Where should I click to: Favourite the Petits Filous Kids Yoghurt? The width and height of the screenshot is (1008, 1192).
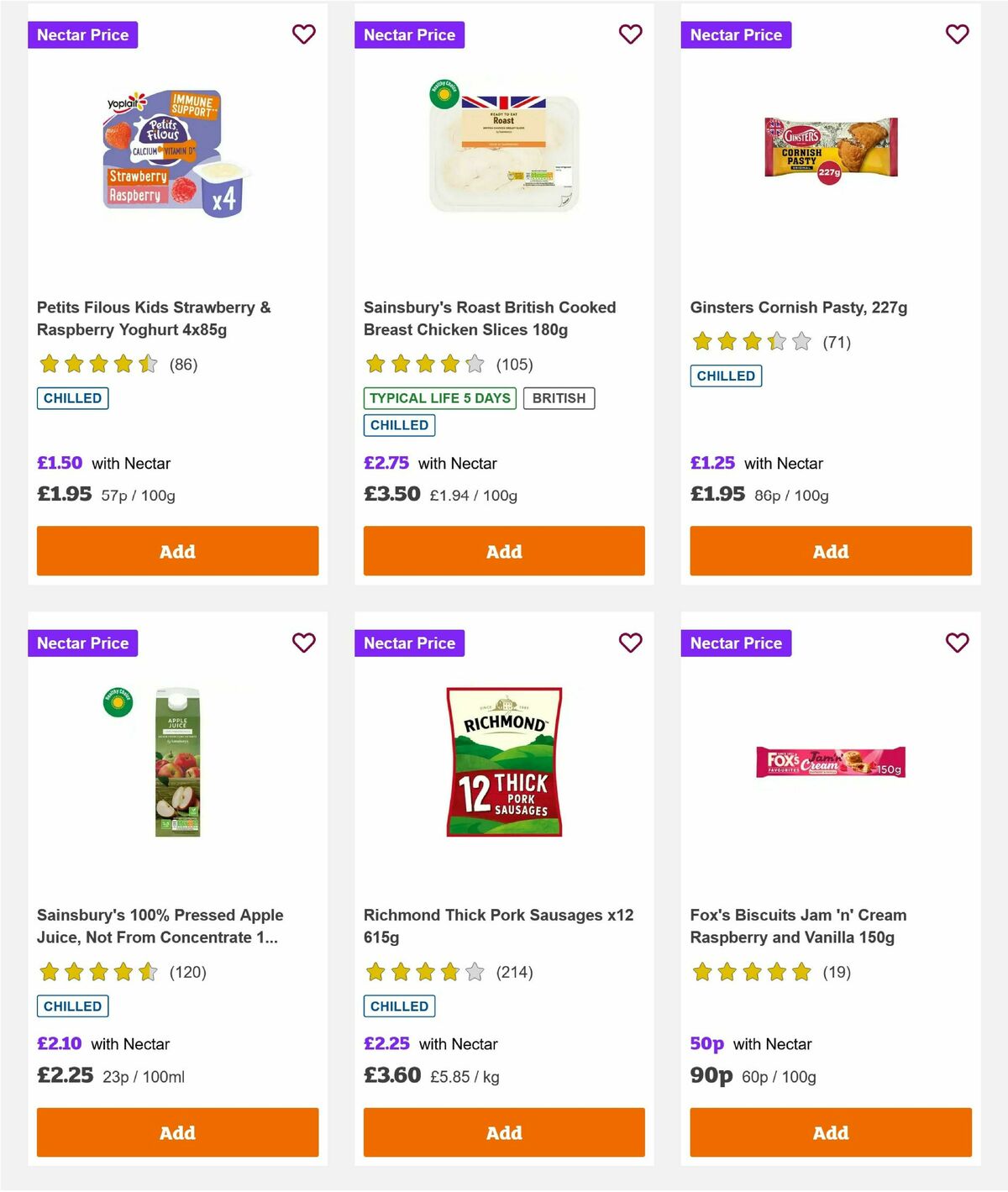click(x=303, y=34)
